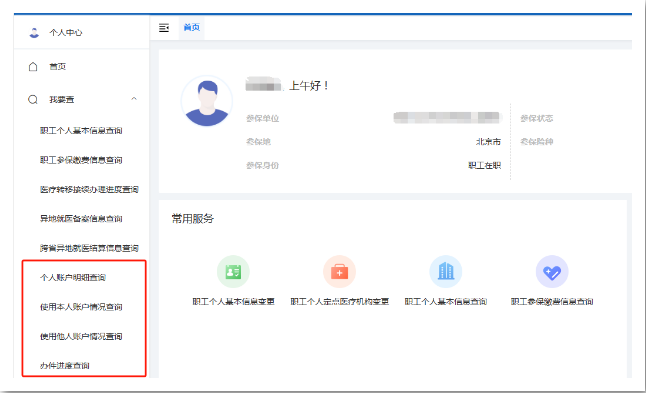This screenshot has height=393, width=646.
Task: Click the 个人中心 user icon
Action: coord(34,33)
